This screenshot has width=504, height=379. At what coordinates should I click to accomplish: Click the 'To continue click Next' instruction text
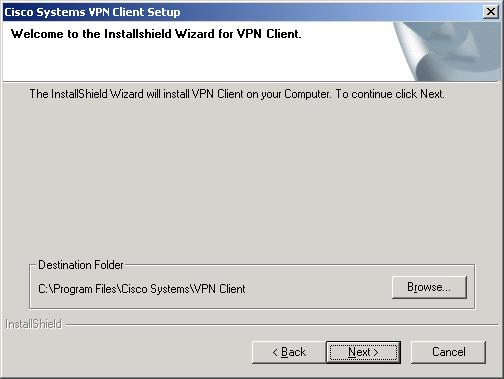click(390, 94)
